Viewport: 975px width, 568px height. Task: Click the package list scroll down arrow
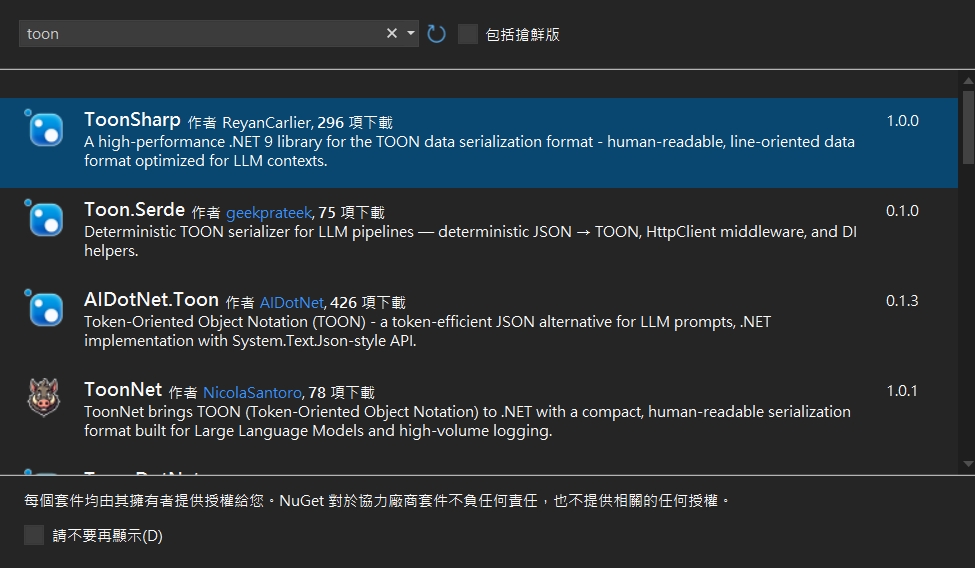click(x=968, y=463)
